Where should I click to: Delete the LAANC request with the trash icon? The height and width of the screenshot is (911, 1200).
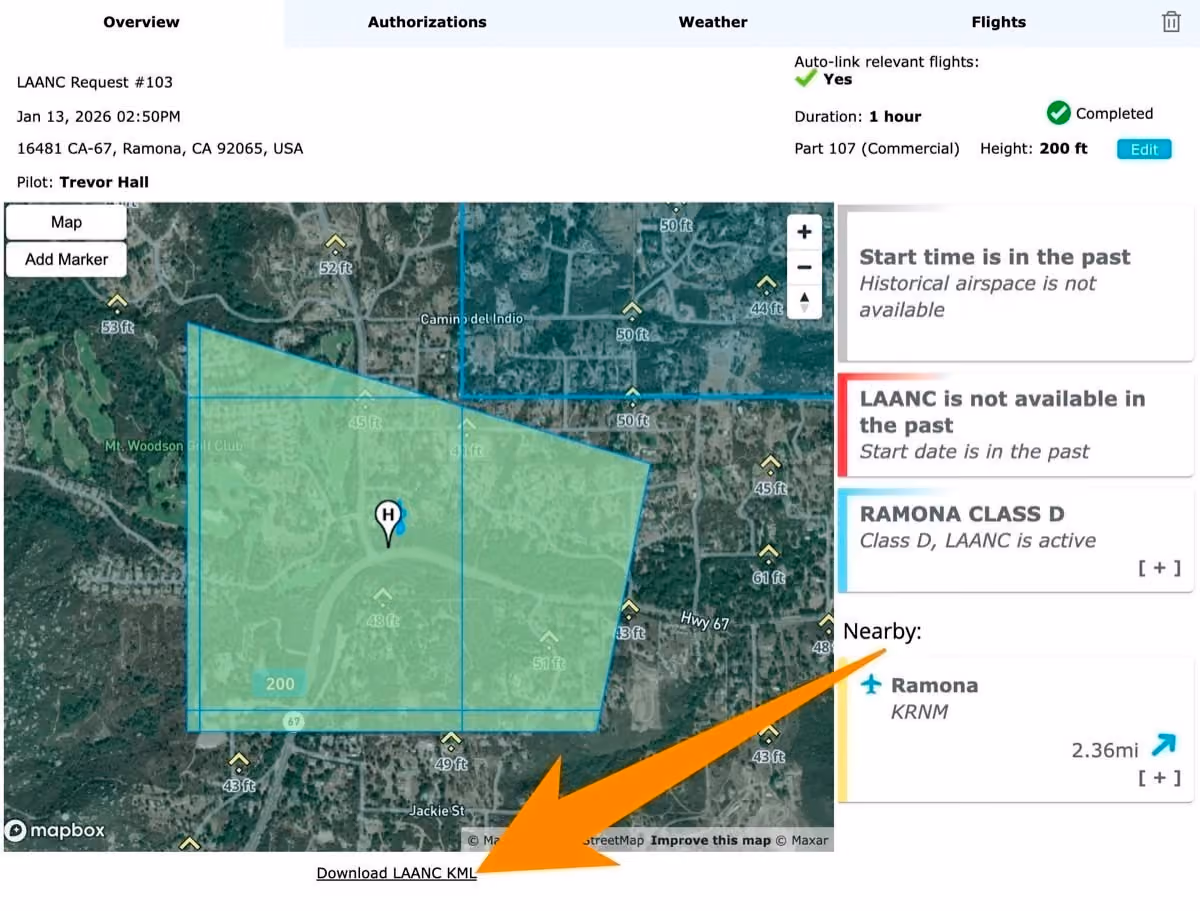[x=1171, y=22]
